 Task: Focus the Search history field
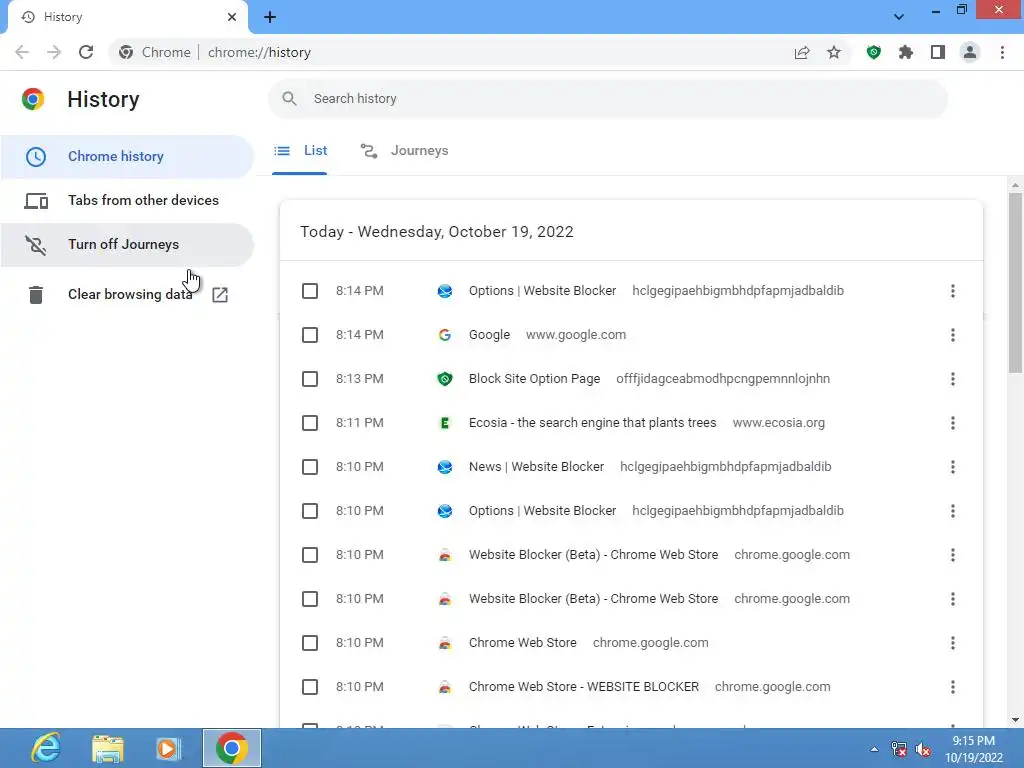607,99
